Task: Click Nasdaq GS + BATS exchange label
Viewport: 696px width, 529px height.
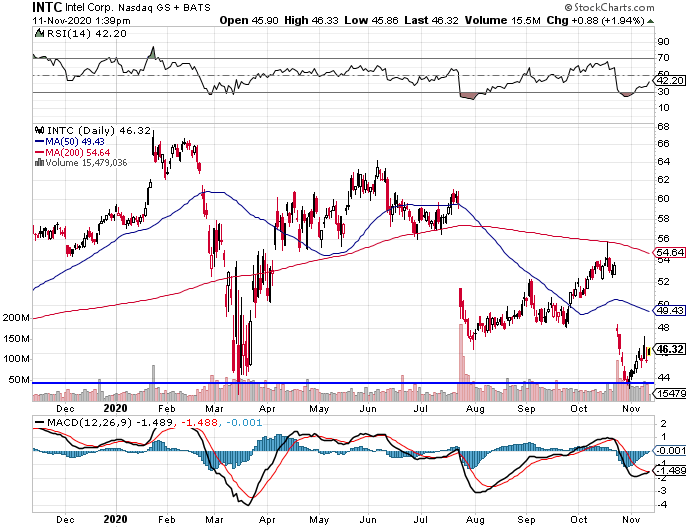Action: [x=164, y=7]
